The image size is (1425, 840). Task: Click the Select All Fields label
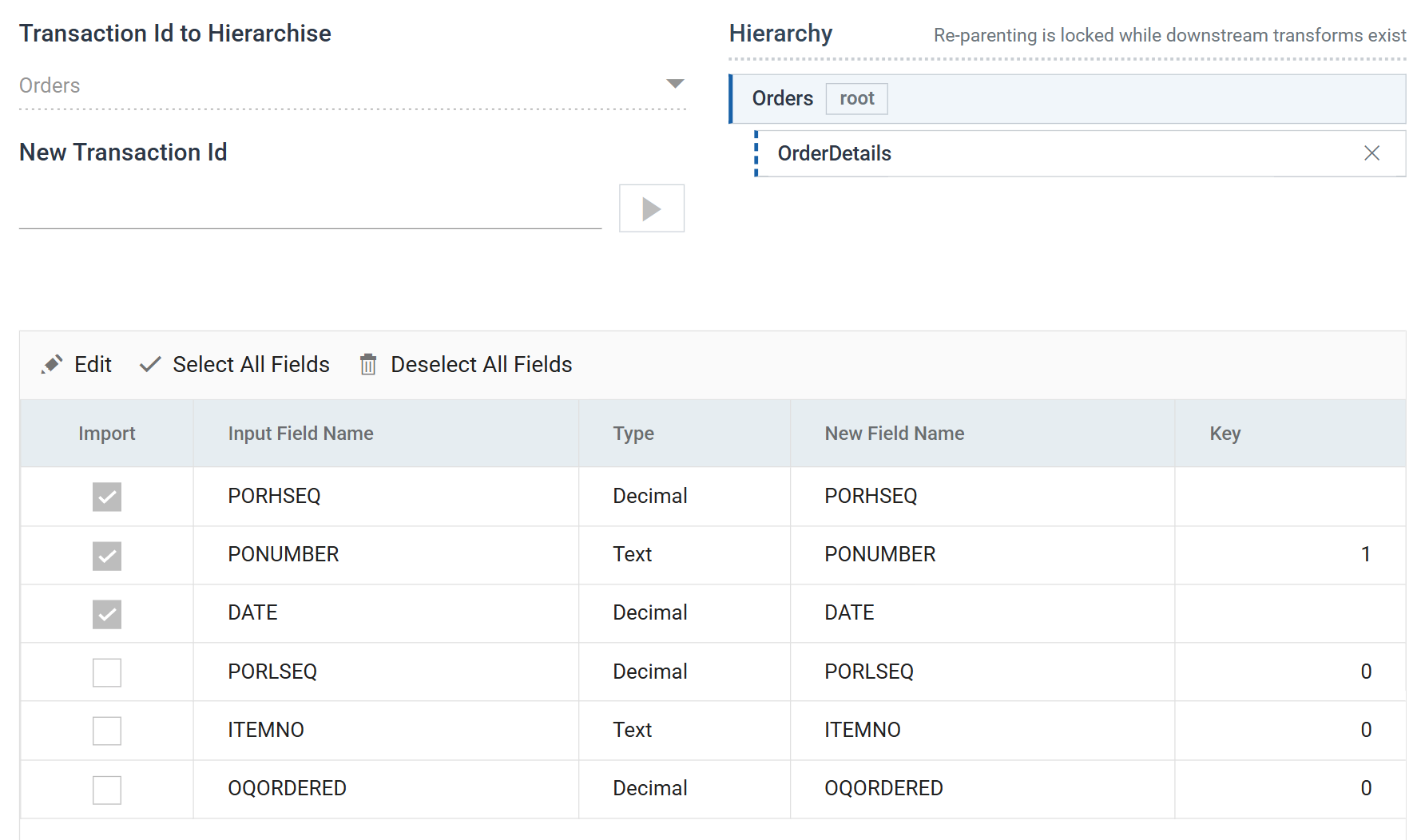click(251, 365)
